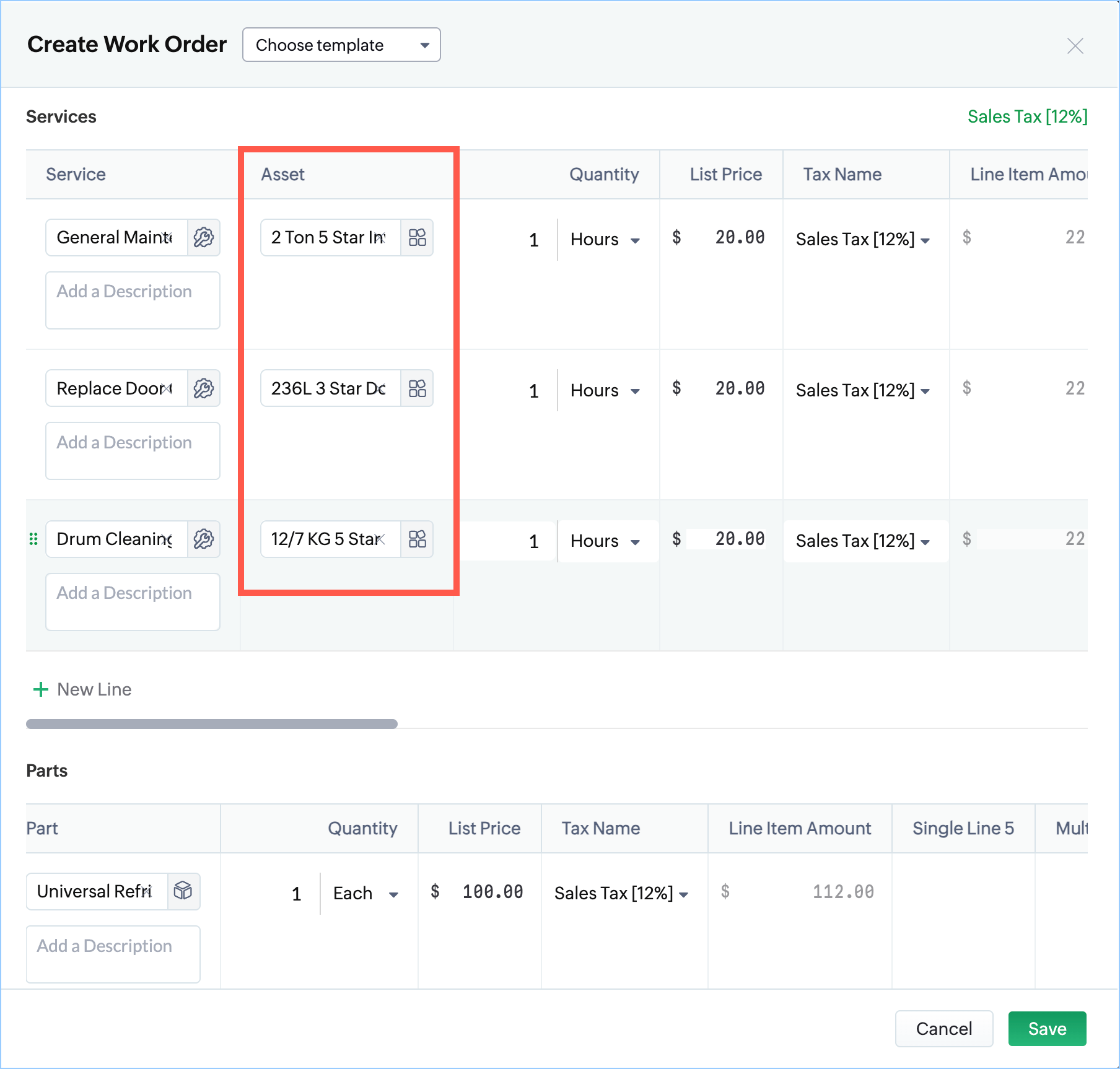Image resolution: width=1120 pixels, height=1069 pixels.
Task: Open service picker icon for General Maintenance row
Action: (203, 237)
